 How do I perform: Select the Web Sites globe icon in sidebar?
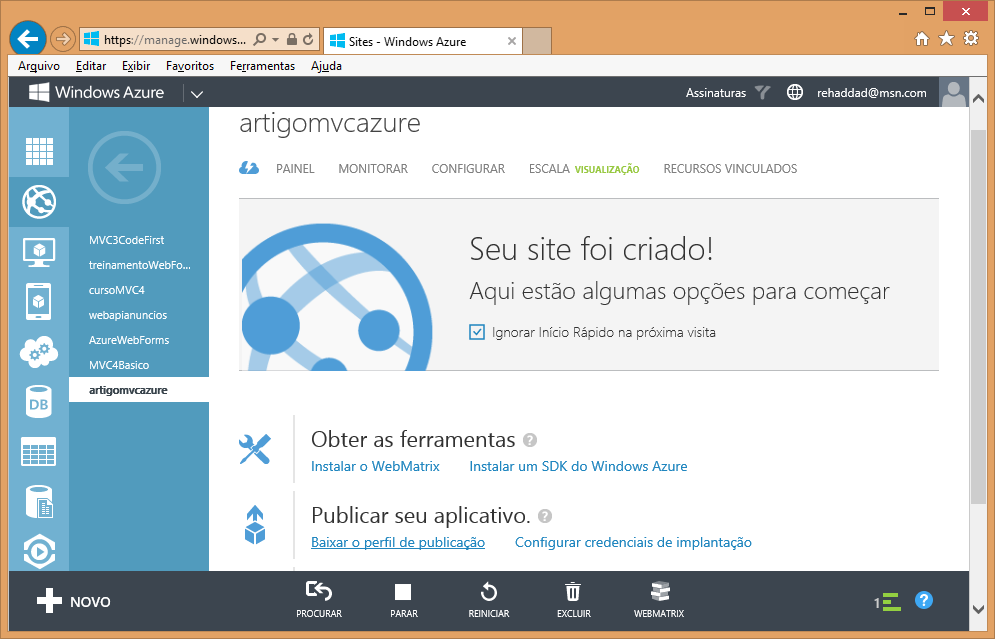pos(39,202)
